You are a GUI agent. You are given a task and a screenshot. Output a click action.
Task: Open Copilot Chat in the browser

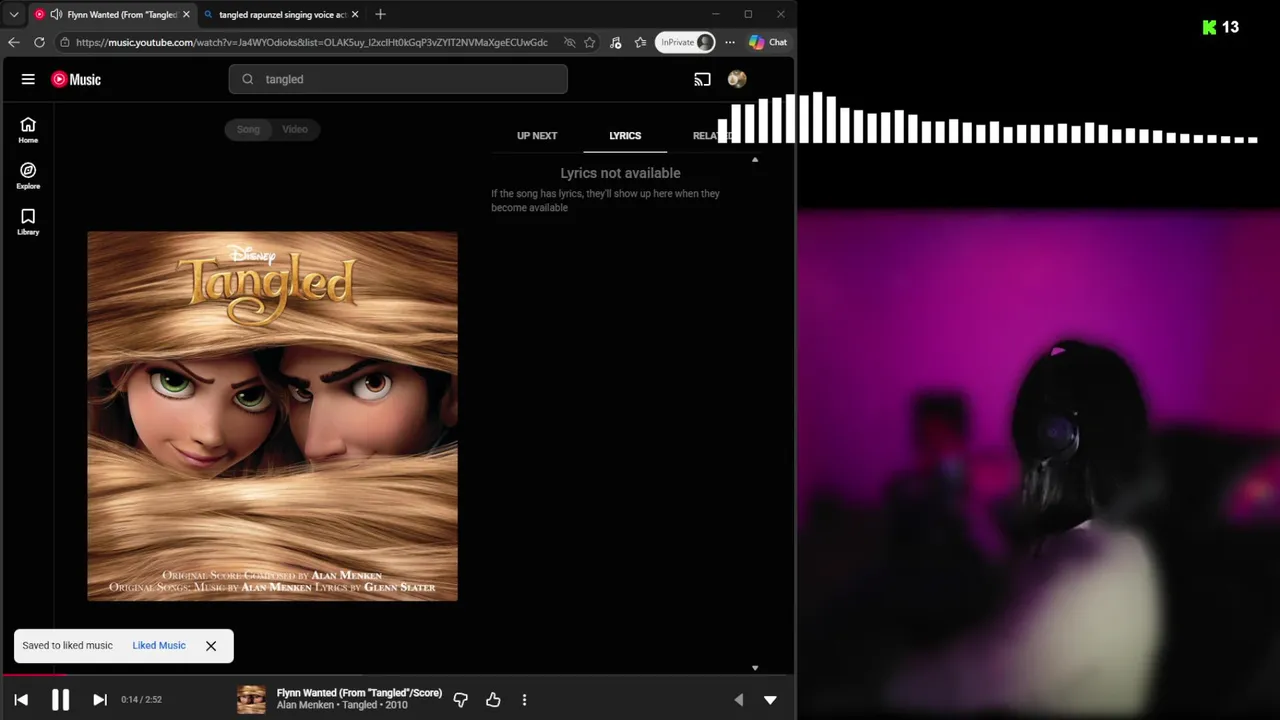pos(768,42)
